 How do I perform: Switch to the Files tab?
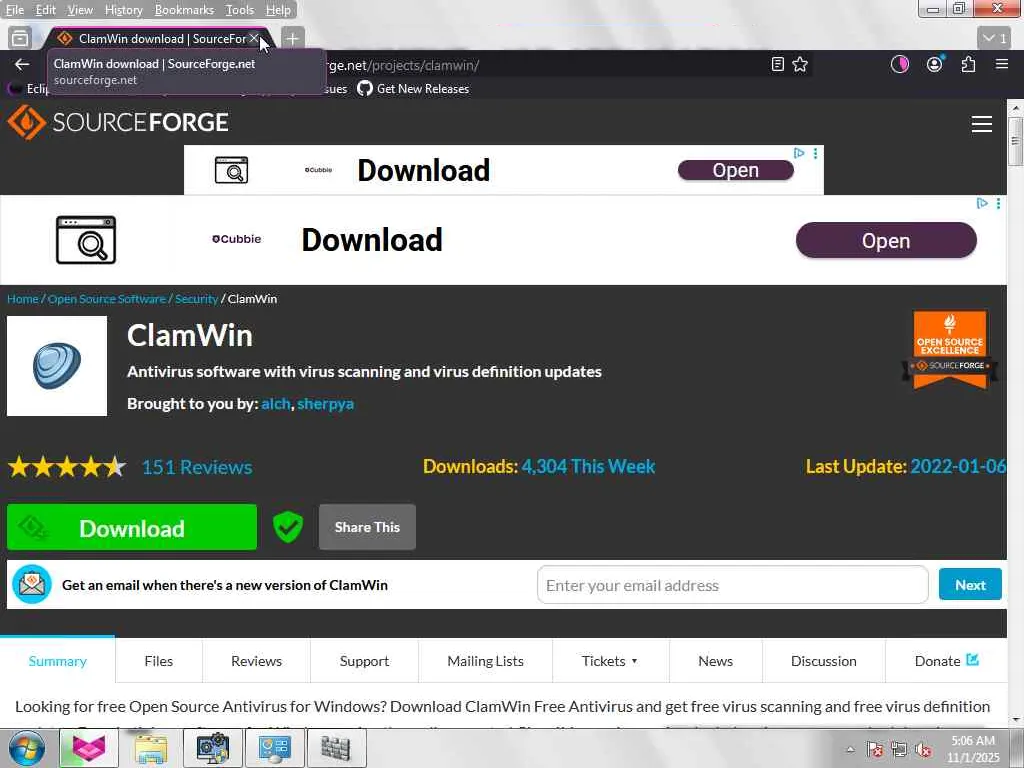point(159,661)
